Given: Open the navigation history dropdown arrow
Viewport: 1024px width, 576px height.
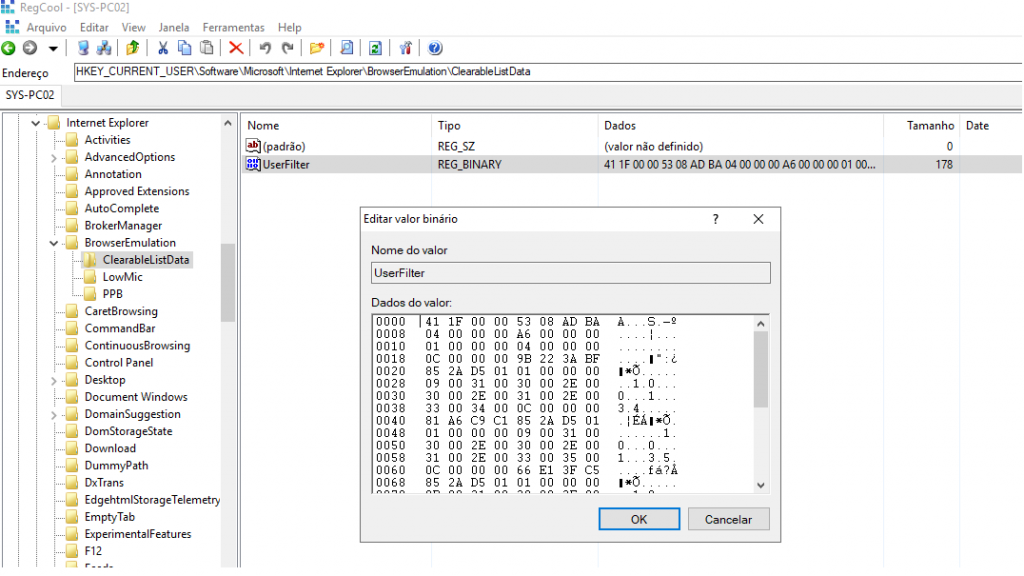Looking at the screenshot, I should 53,48.
